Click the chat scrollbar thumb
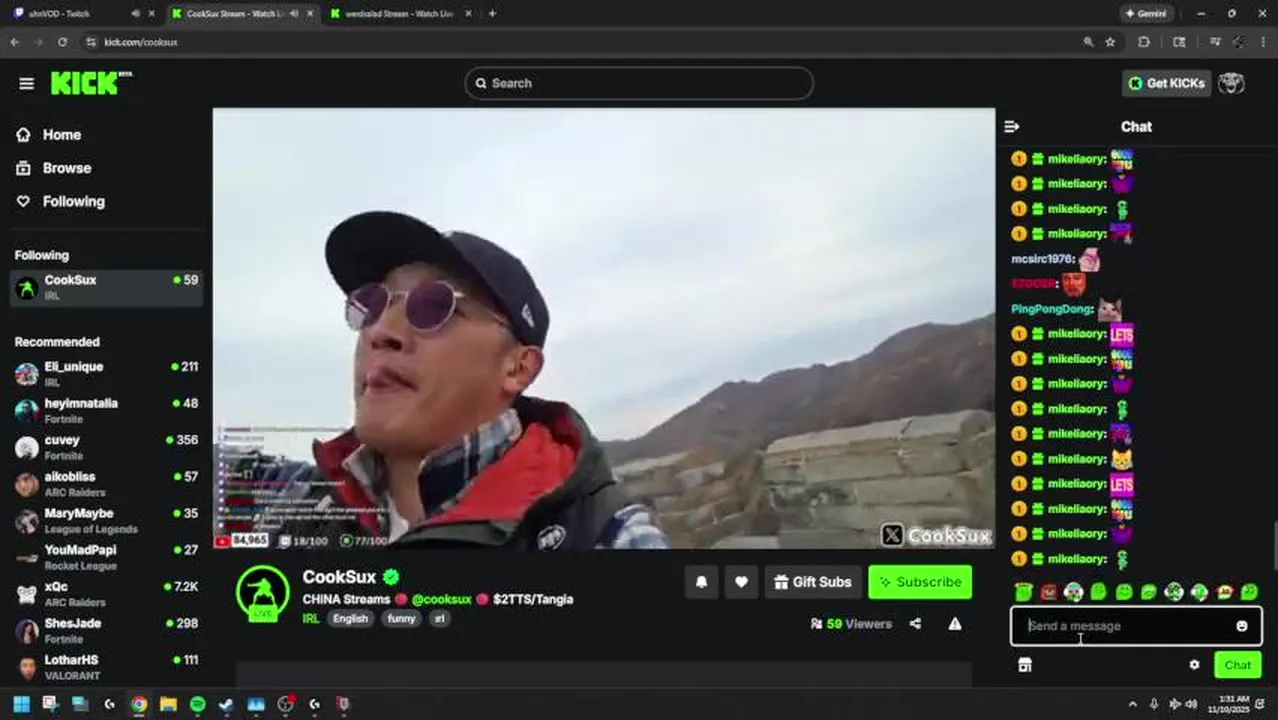The width and height of the screenshot is (1278, 720). (1274, 547)
